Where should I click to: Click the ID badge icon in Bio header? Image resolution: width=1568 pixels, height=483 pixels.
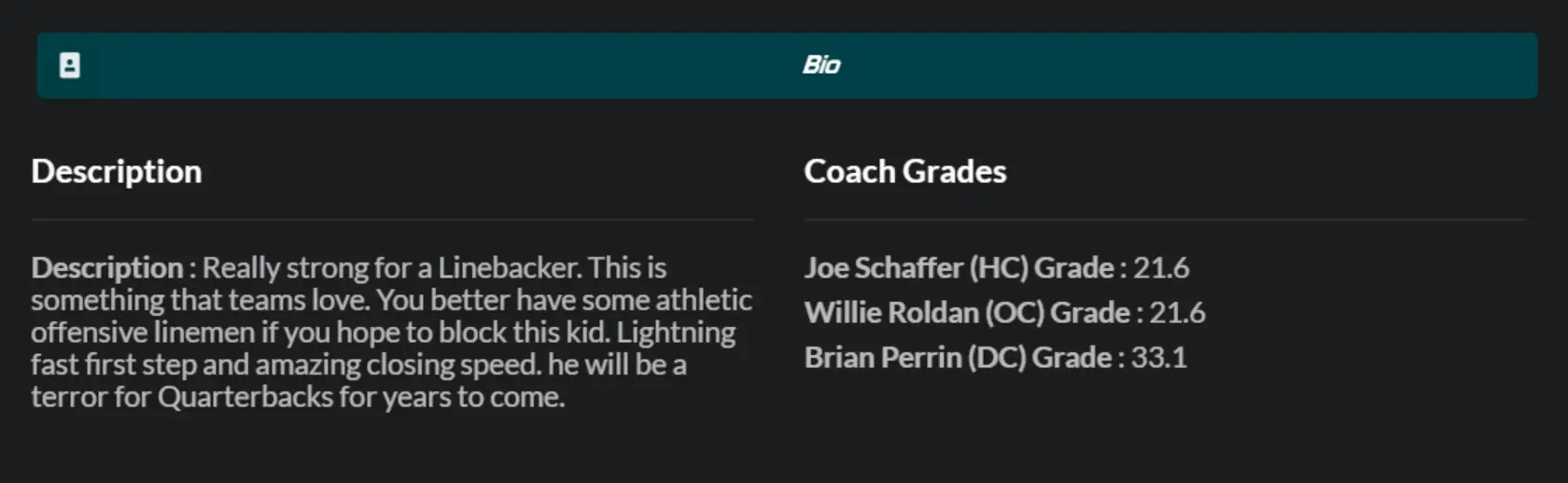[70, 65]
